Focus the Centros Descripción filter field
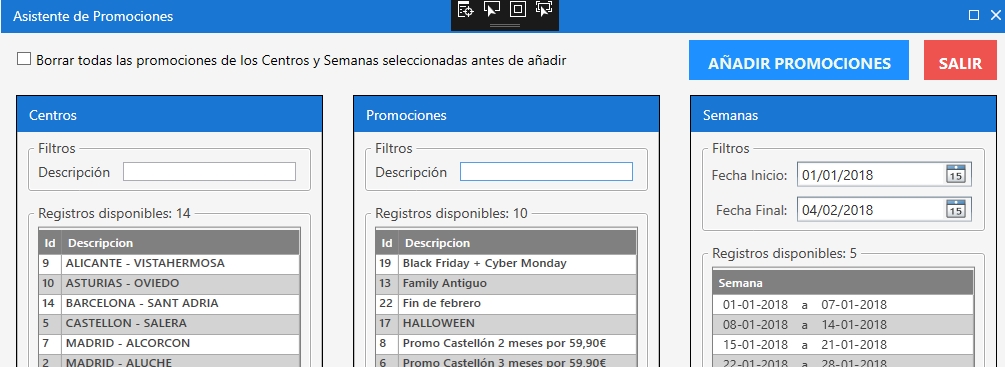The image size is (1005, 367). tap(210, 172)
